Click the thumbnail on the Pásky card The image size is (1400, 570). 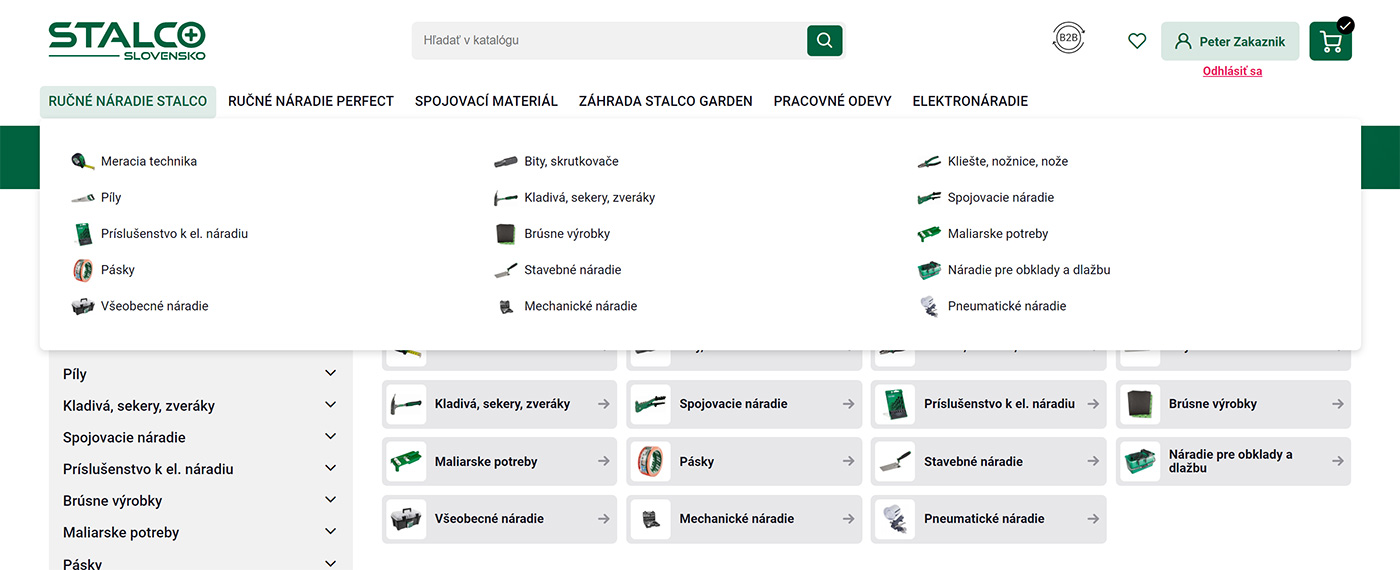point(651,462)
